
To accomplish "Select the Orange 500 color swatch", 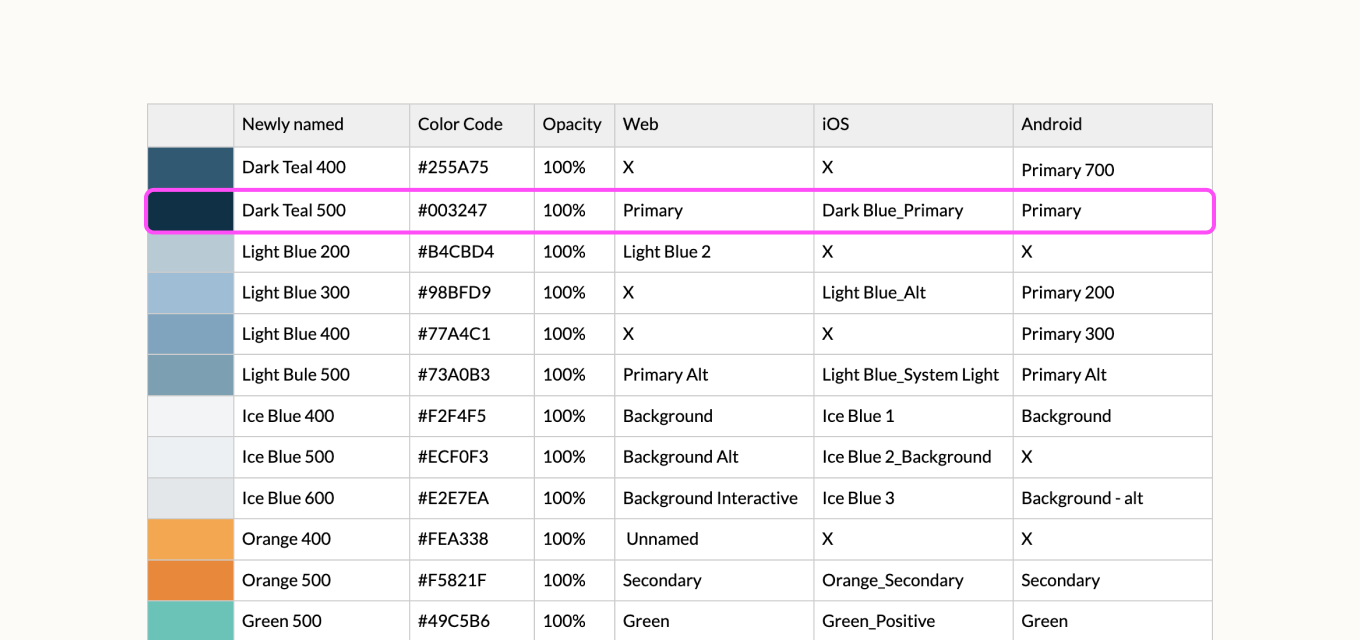I will pyautogui.click(x=190, y=580).
